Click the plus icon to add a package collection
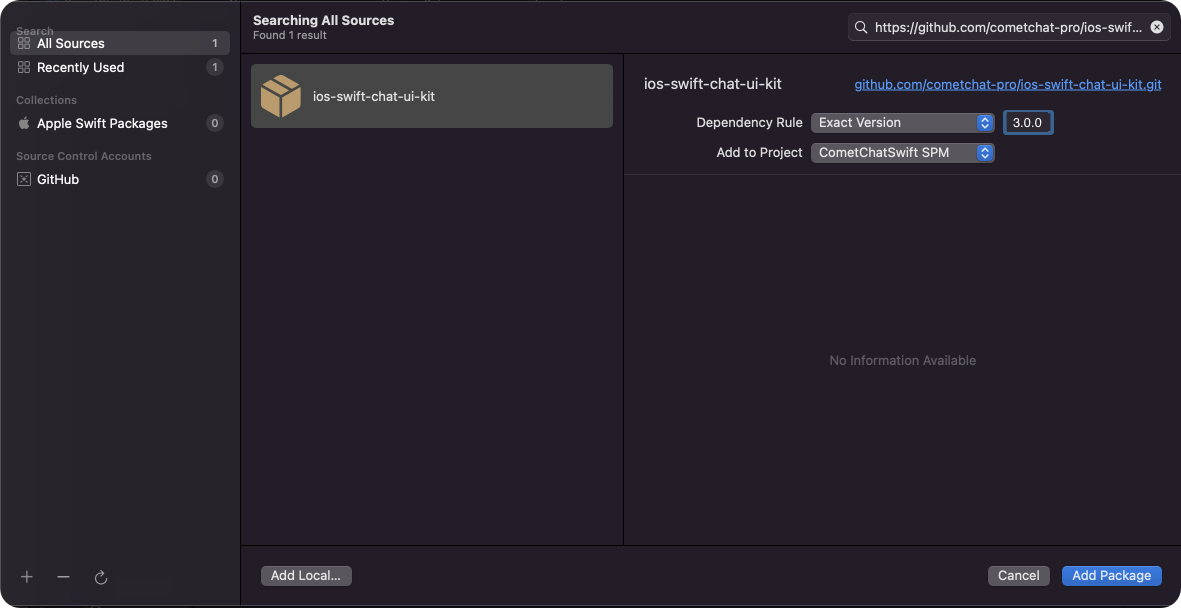Screen dimensions: 1181x608 27,577
